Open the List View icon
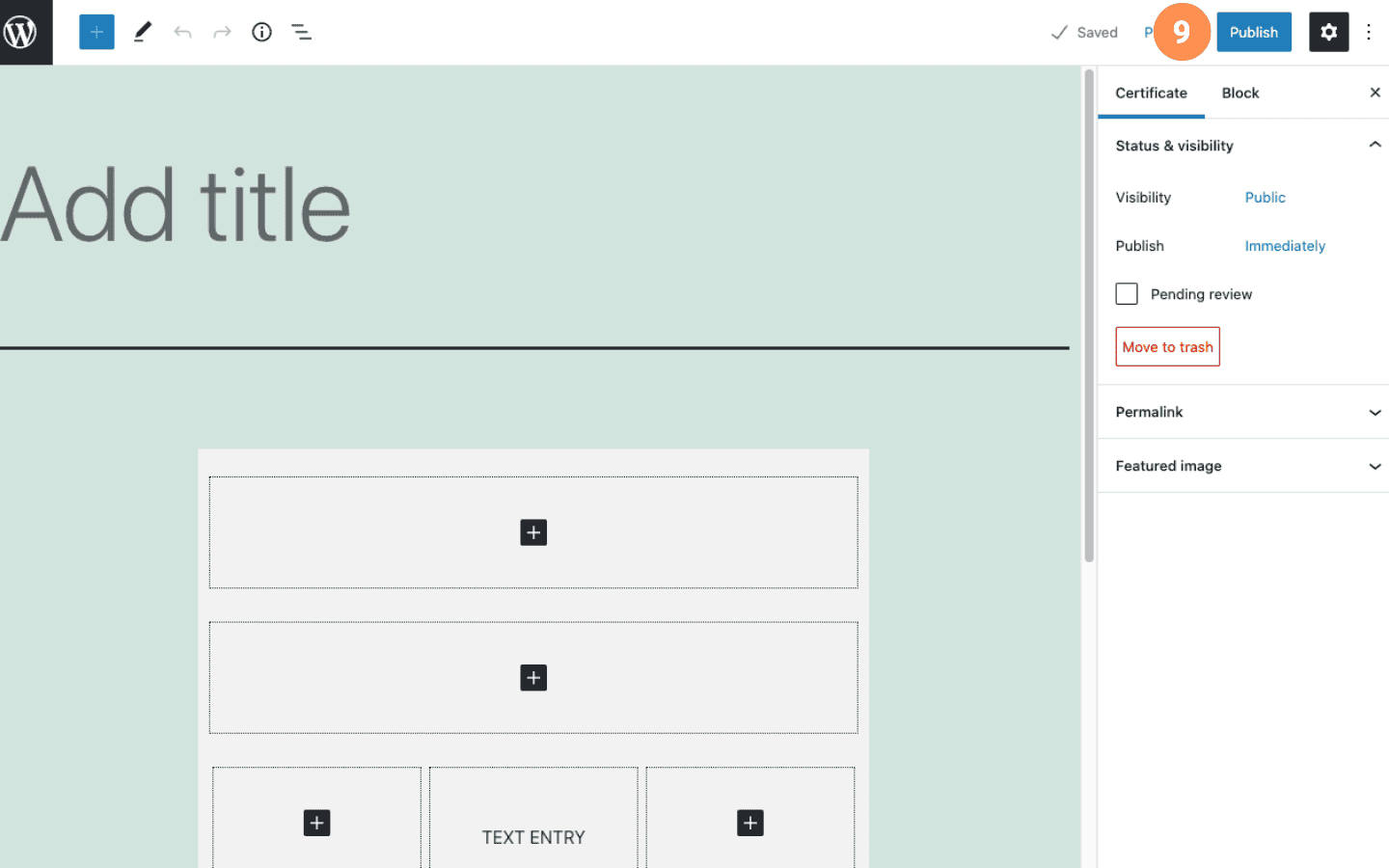This screenshot has height=868, width=1389. coord(302,32)
